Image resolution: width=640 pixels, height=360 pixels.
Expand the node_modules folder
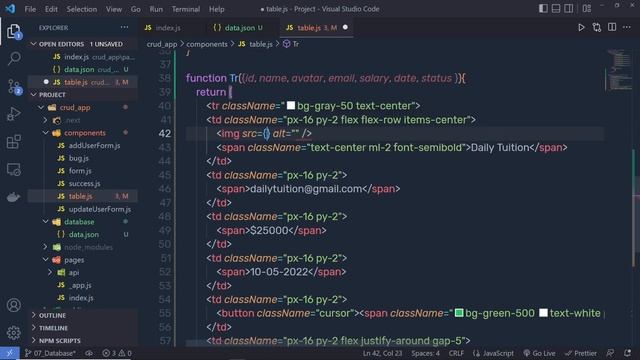tap(45, 247)
